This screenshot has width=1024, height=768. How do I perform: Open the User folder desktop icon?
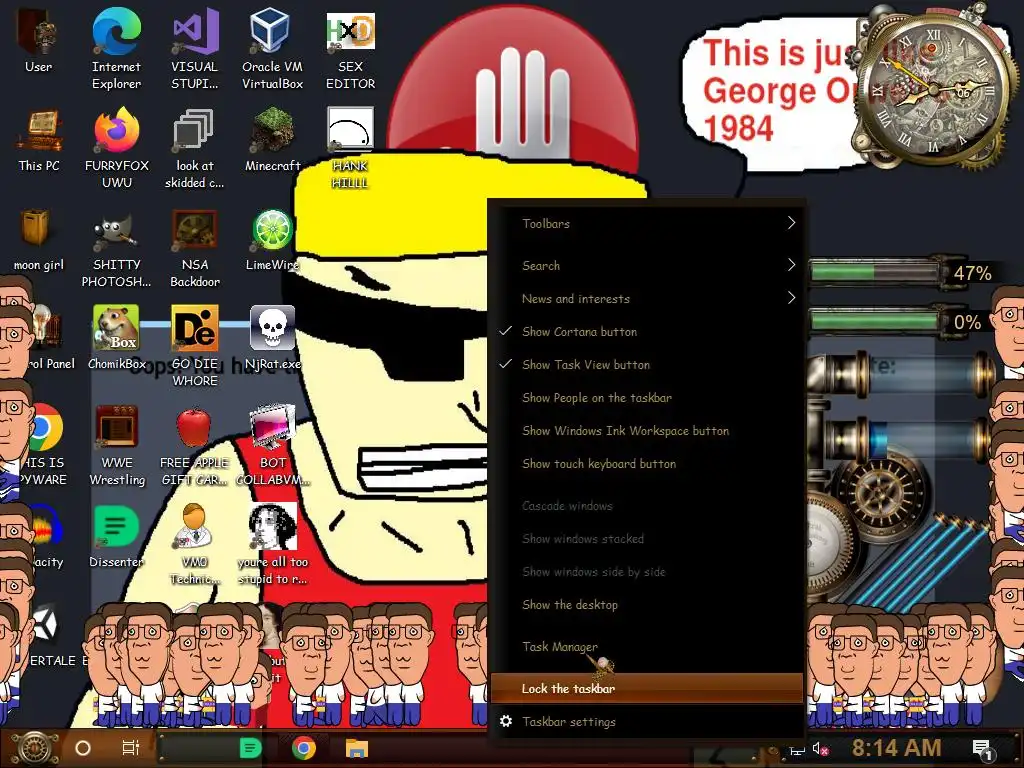39,42
